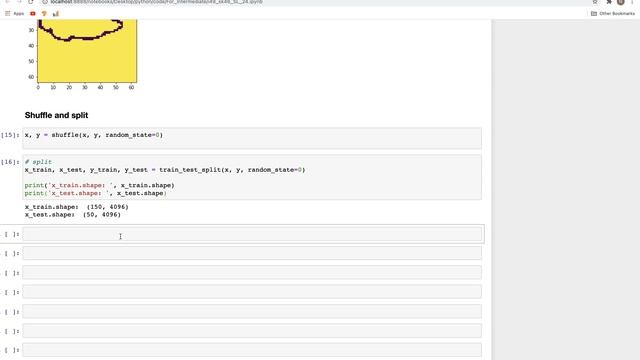Open the bar-chart bookmark icon

click(56, 13)
